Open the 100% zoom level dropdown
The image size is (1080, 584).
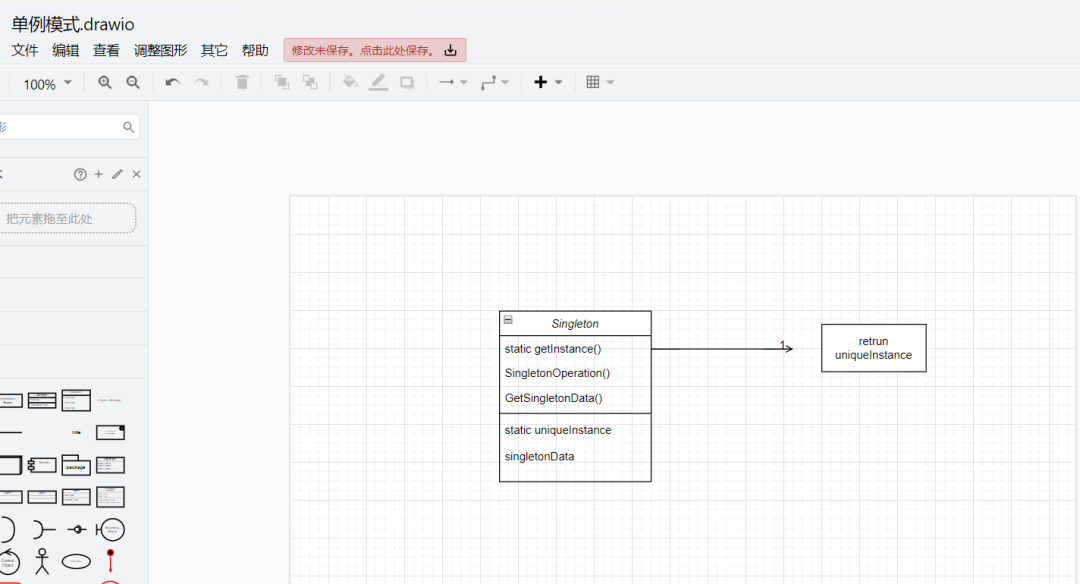pos(48,83)
